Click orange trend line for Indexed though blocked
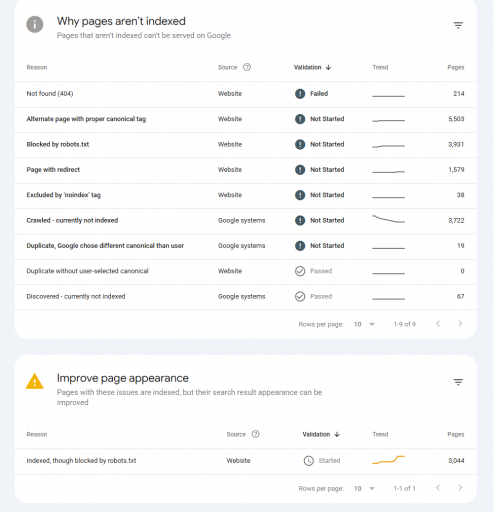The height and width of the screenshot is (512, 493). tap(388, 460)
